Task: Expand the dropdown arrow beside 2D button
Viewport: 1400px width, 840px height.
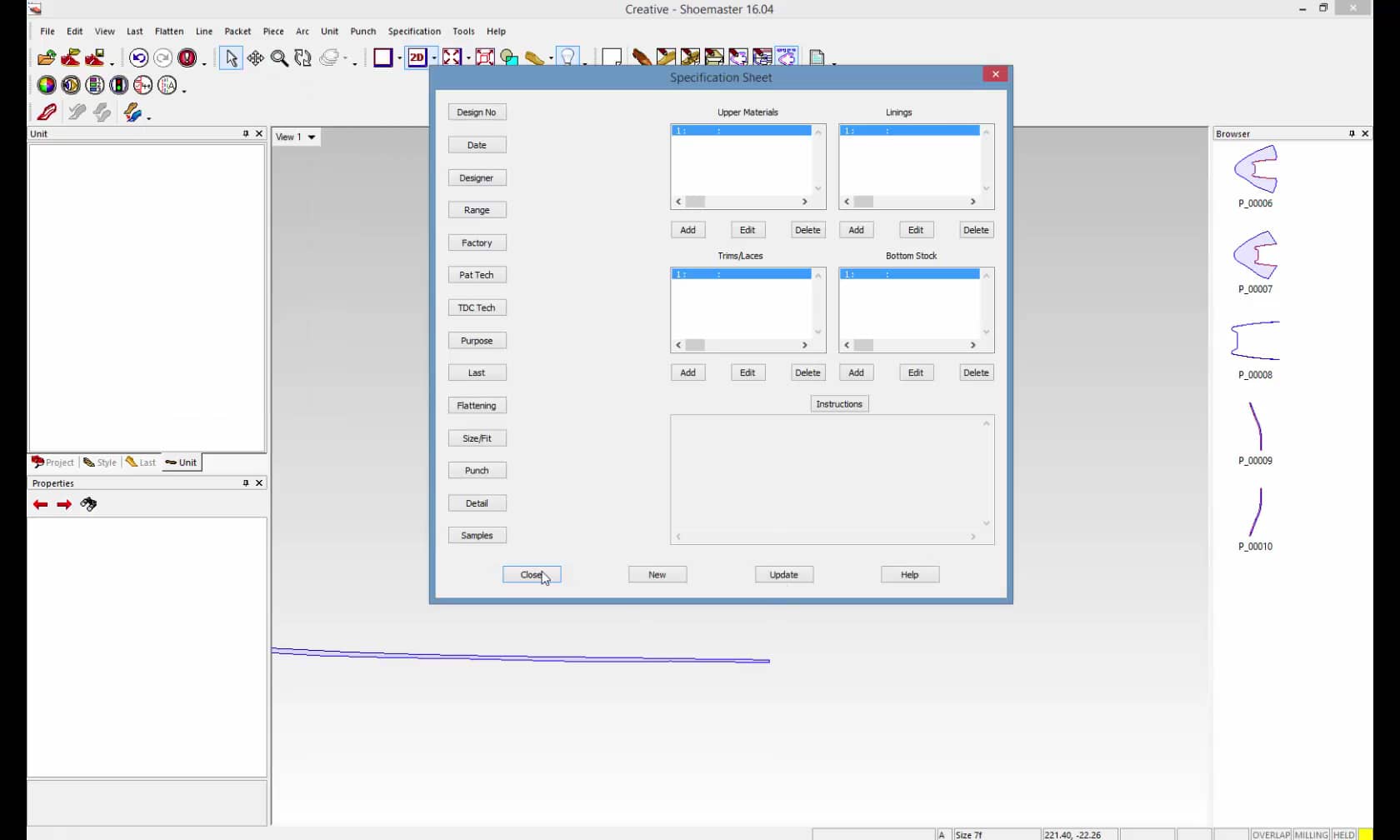Action: point(434,58)
